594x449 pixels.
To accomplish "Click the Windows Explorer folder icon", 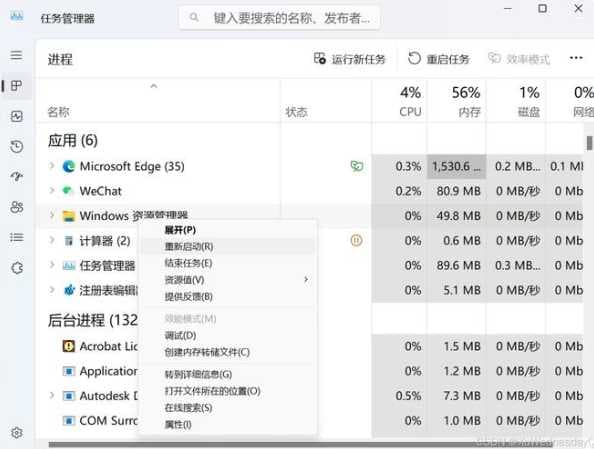I will click(x=69, y=216).
